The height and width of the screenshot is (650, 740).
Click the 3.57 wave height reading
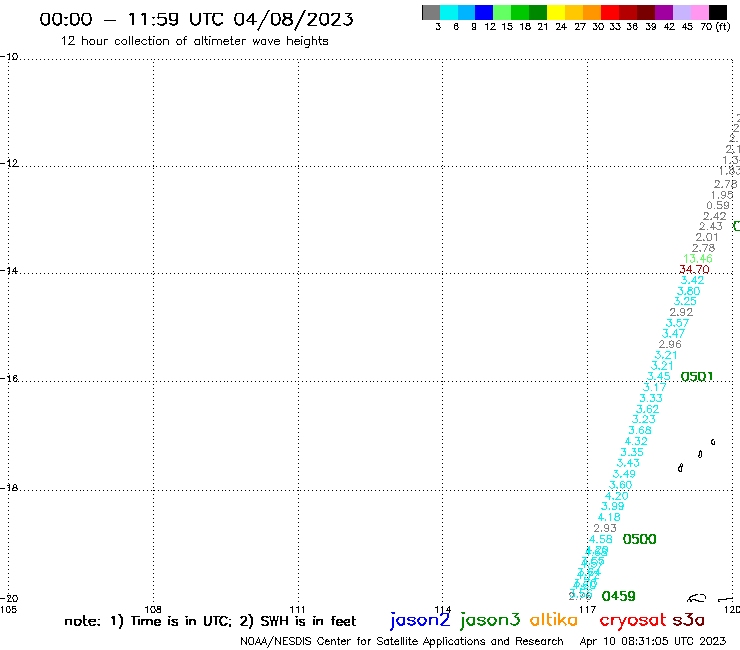point(677,323)
